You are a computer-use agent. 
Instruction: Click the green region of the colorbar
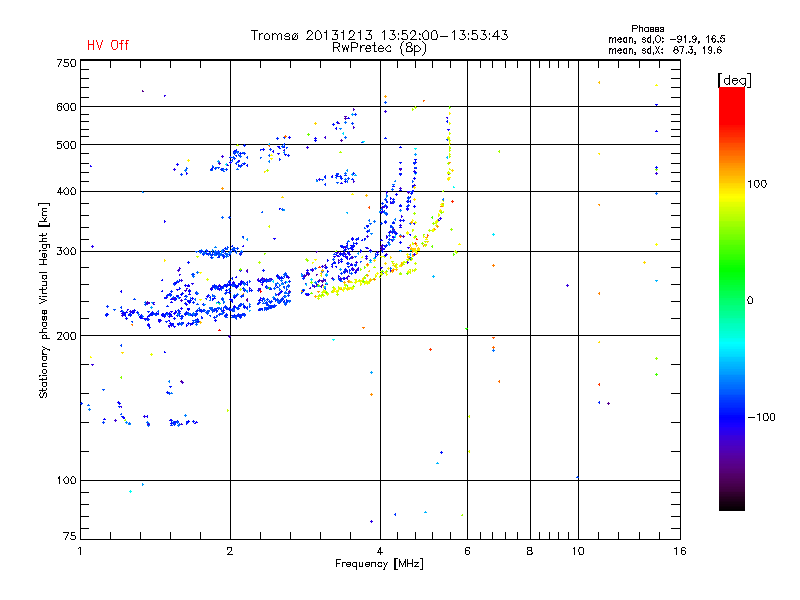point(732,270)
